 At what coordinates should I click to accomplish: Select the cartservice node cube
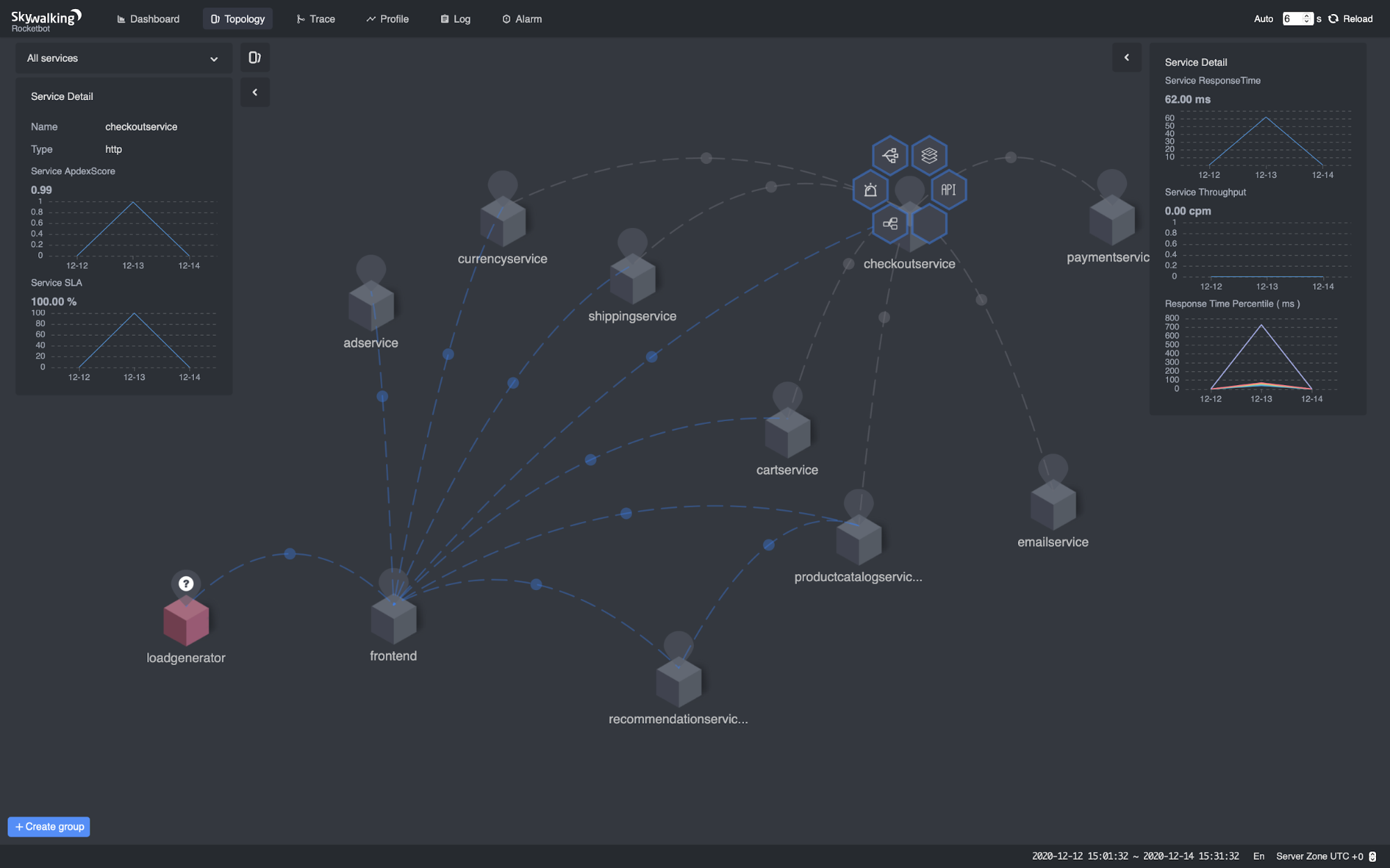coord(787,432)
